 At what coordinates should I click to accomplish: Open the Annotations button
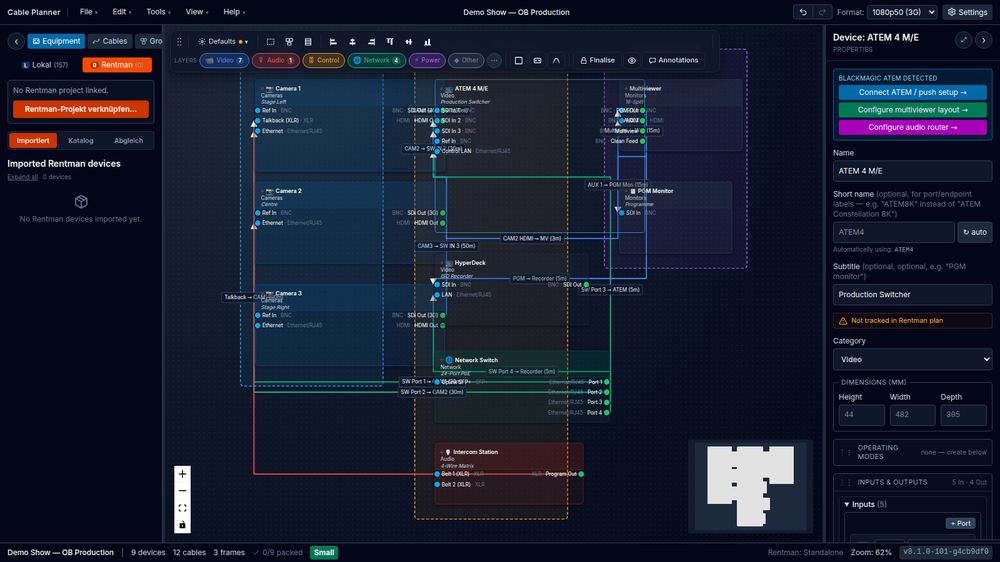673,61
